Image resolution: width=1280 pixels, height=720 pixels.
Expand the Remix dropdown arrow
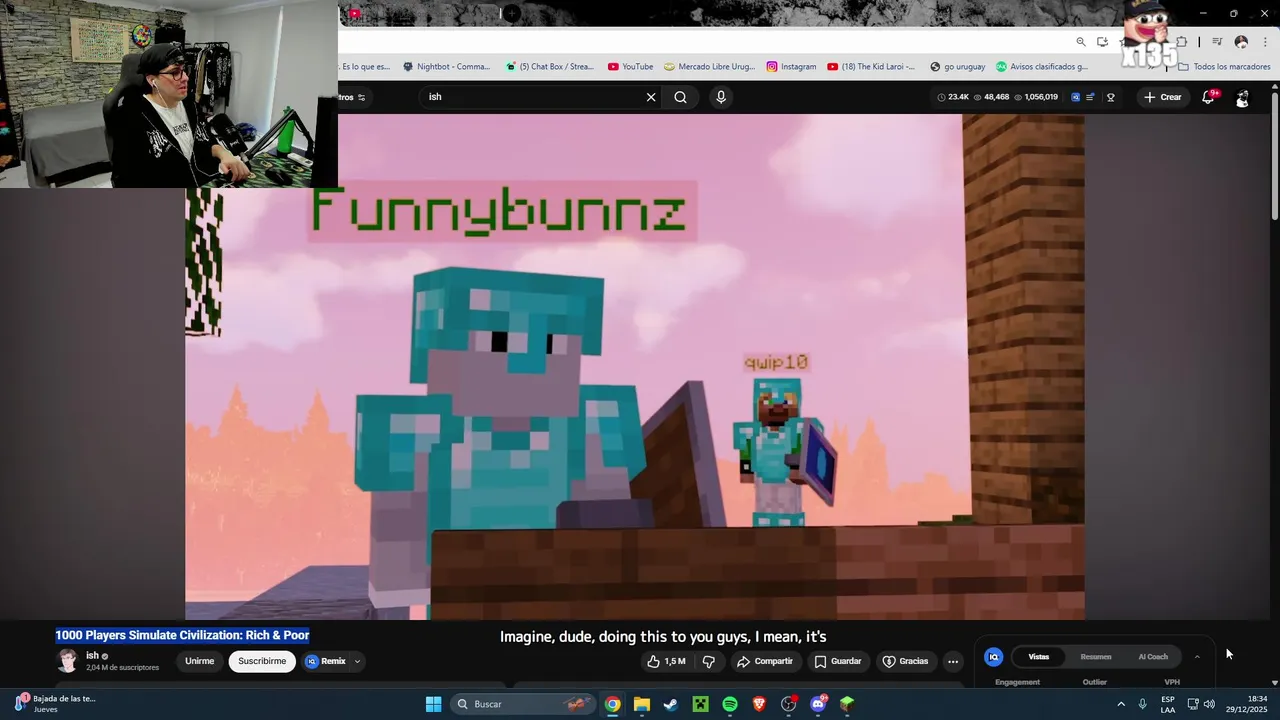click(x=357, y=661)
